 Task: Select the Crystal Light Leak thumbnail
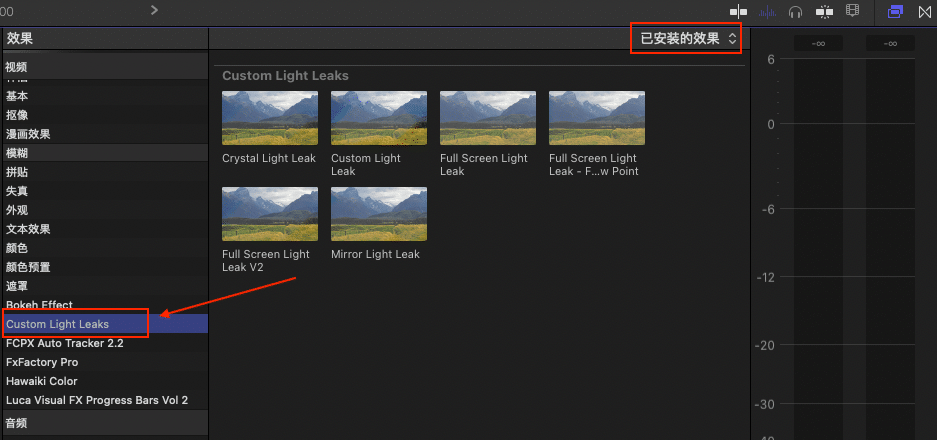click(270, 118)
